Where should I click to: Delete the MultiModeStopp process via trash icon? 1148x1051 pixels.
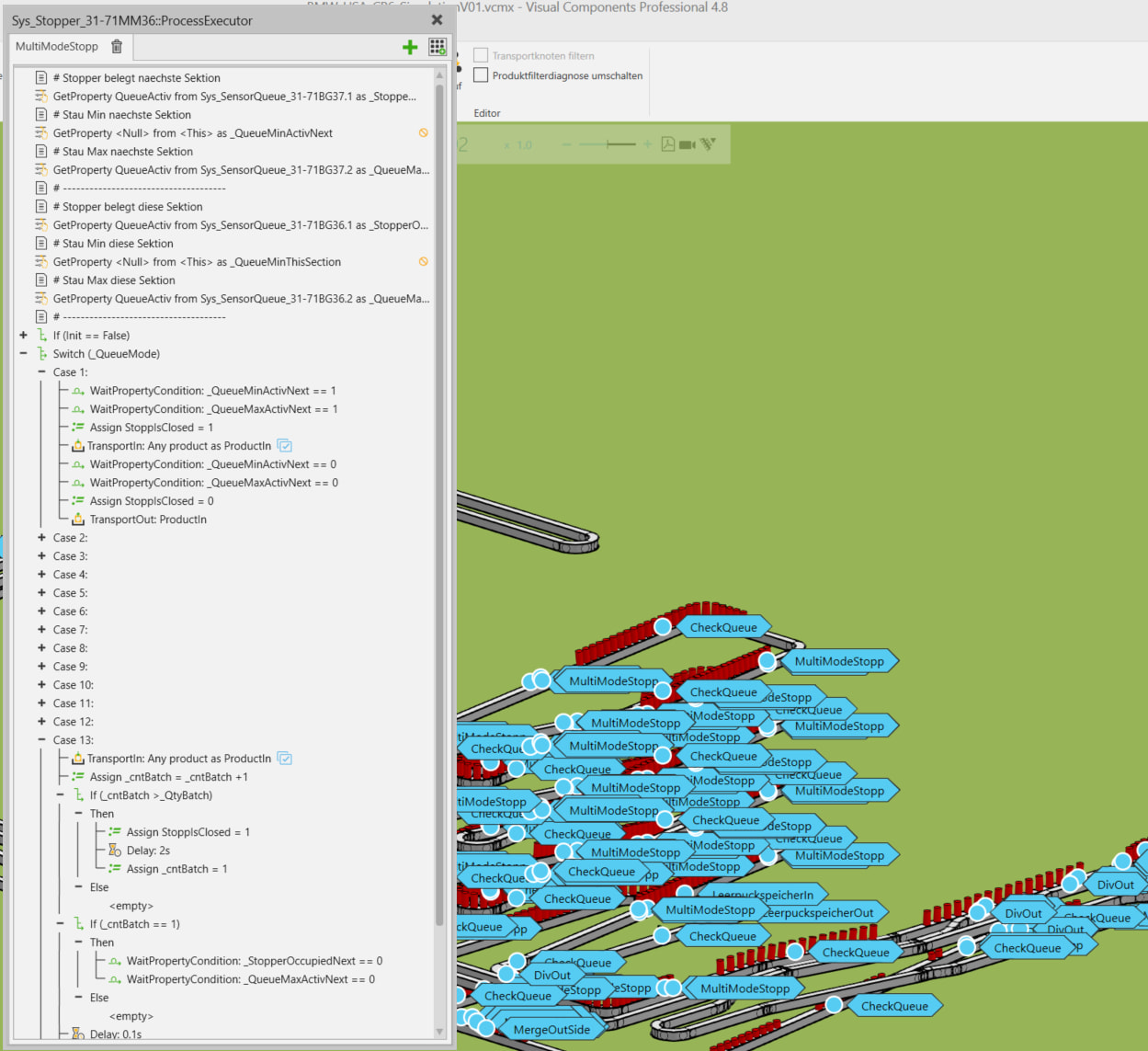coord(117,46)
